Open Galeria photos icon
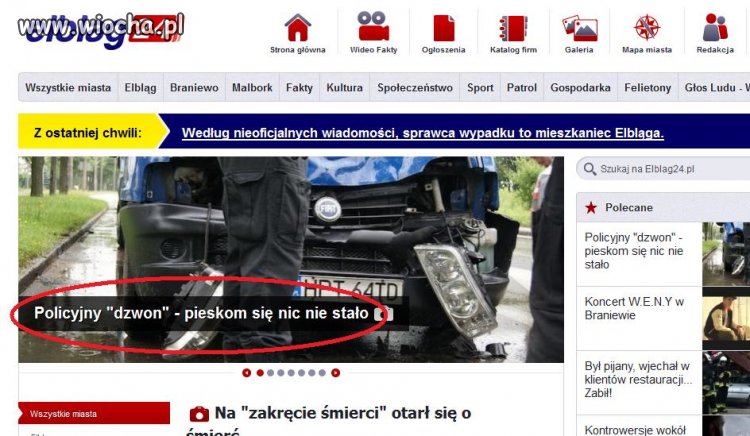The image size is (750, 436). pyautogui.click(x=580, y=28)
